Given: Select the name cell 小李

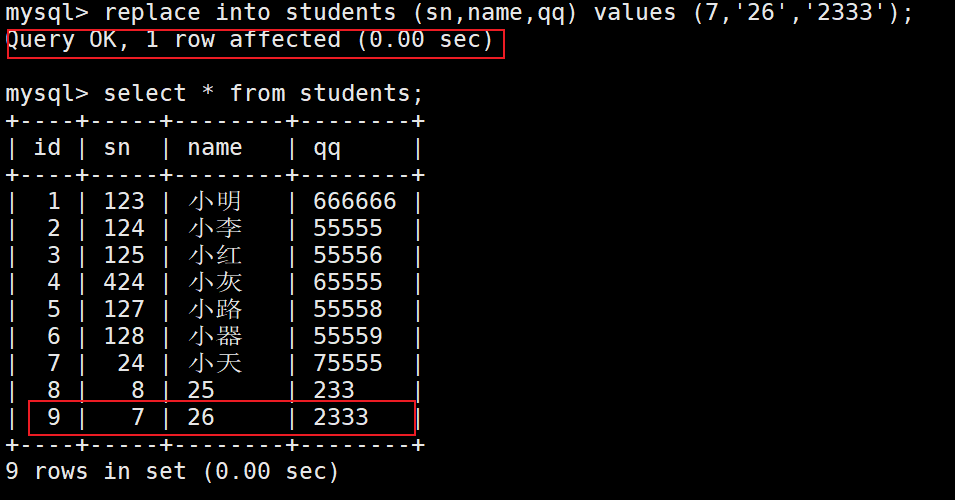Looking at the screenshot, I should [x=215, y=228].
